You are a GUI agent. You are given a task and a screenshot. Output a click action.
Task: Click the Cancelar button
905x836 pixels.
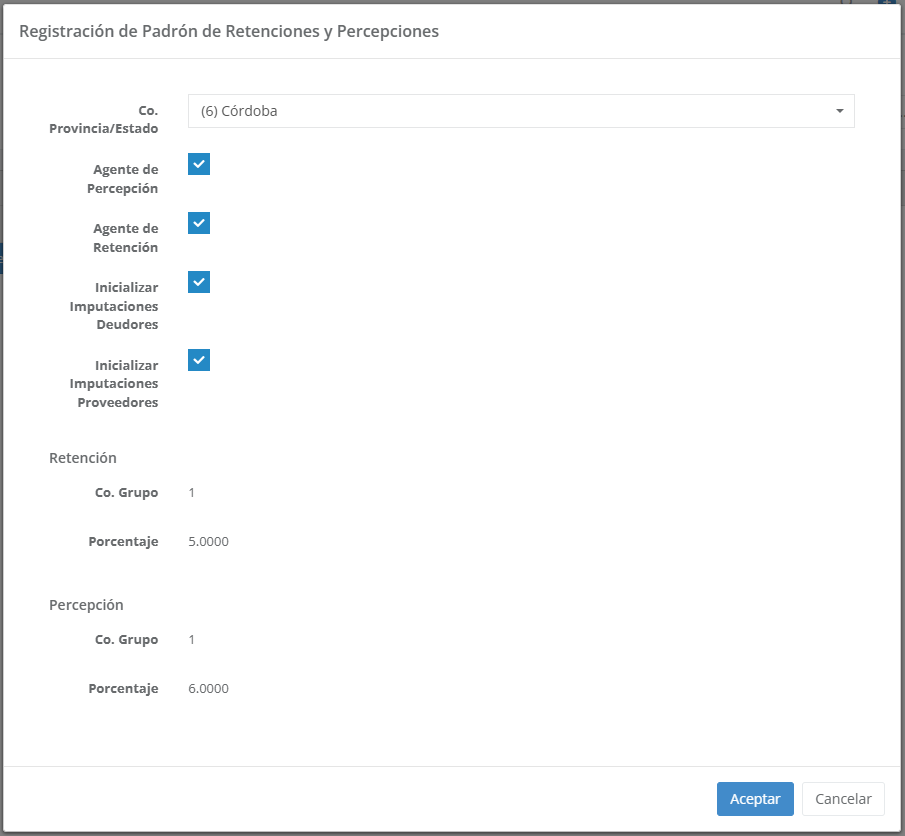click(x=843, y=799)
